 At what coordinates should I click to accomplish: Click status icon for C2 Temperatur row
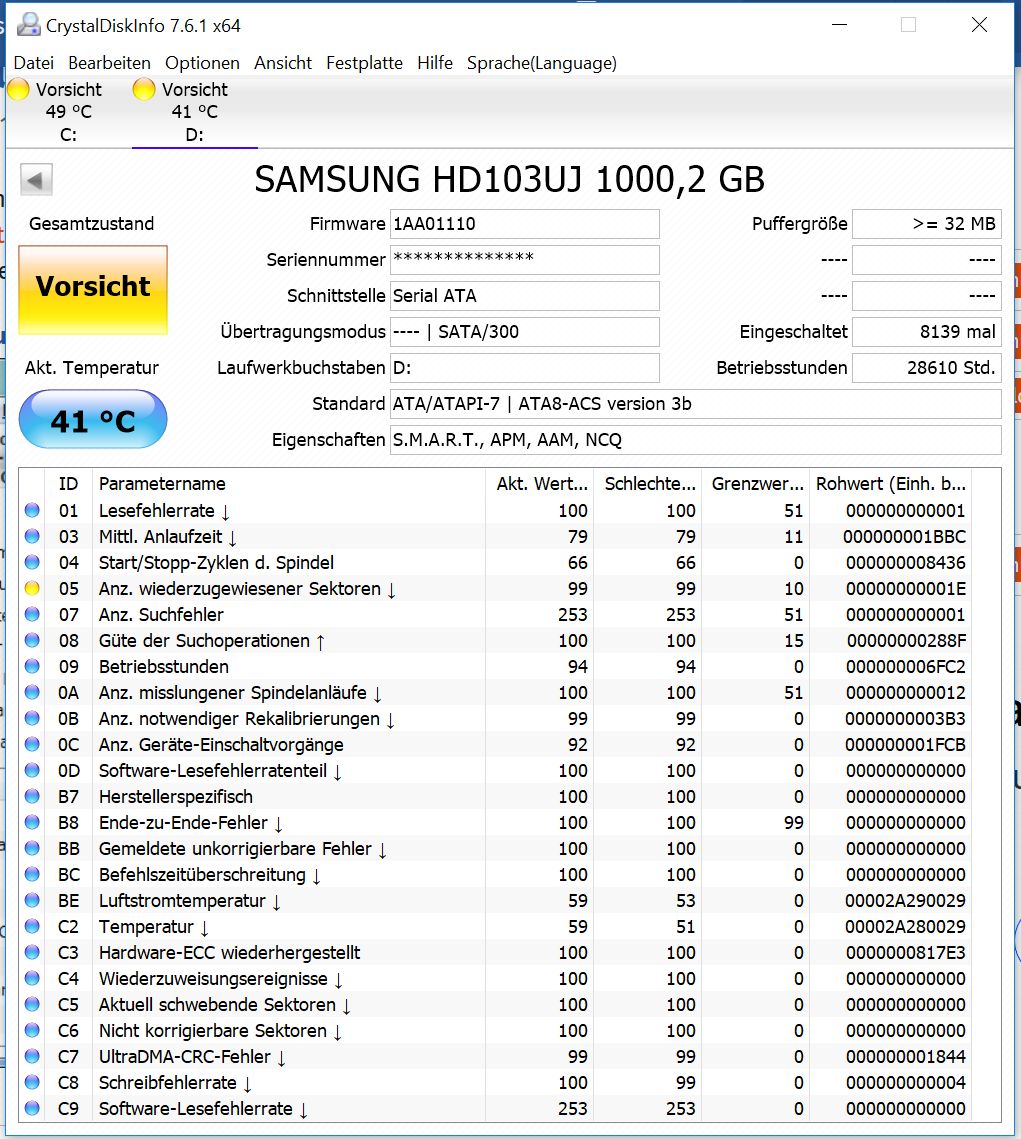(x=32, y=926)
